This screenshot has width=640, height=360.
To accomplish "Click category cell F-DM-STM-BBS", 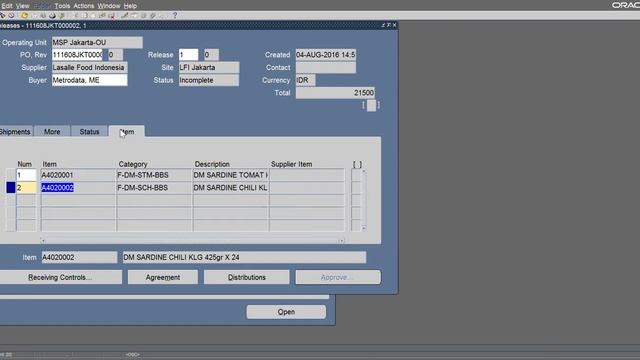I will [x=154, y=175].
